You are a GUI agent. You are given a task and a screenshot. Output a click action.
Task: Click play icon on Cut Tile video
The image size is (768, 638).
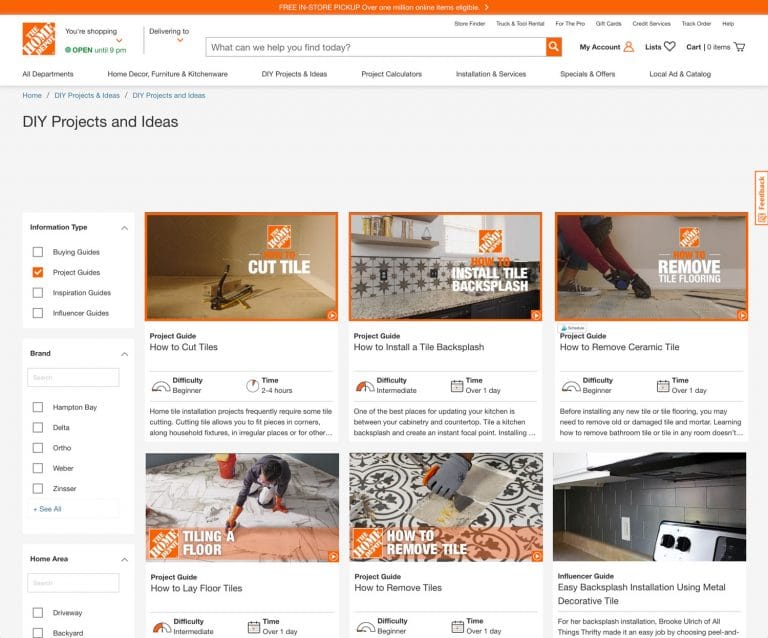(x=331, y=315)
